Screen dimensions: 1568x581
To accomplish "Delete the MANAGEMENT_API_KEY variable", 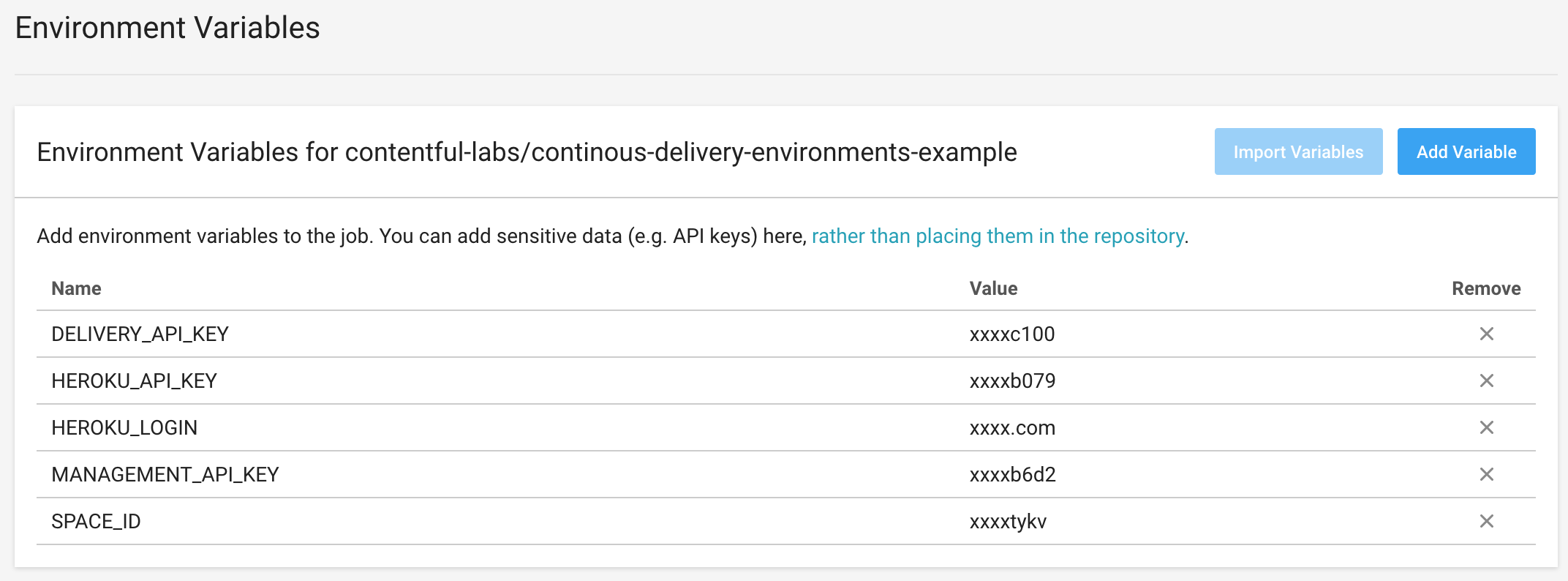I will coord(1486,474).
